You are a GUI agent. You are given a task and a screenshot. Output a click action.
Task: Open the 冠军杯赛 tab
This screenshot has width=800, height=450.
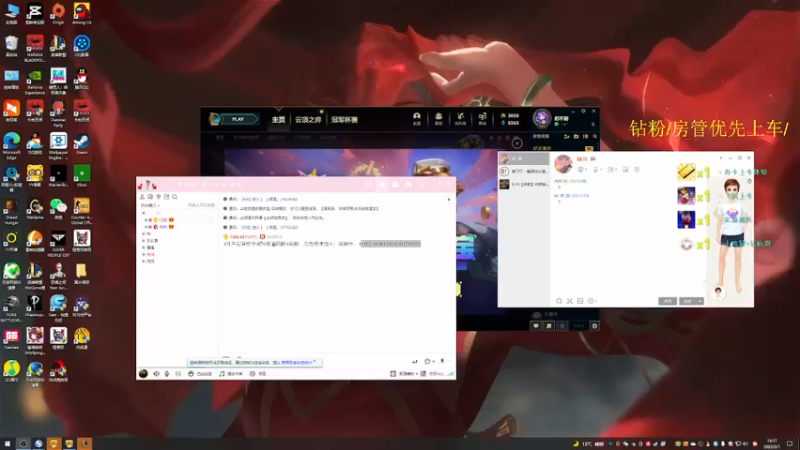pos(344,119)
